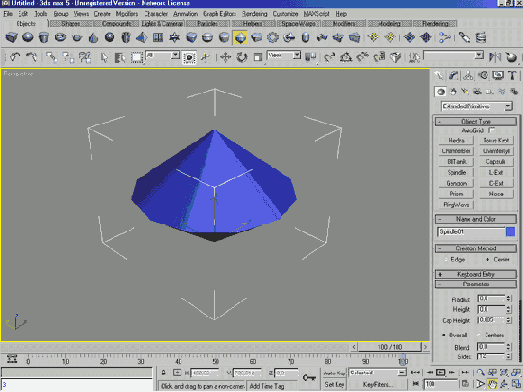Expand the Keyboard Entry rollout
This screenshot has height=392, width=523.
coord(476,274)
